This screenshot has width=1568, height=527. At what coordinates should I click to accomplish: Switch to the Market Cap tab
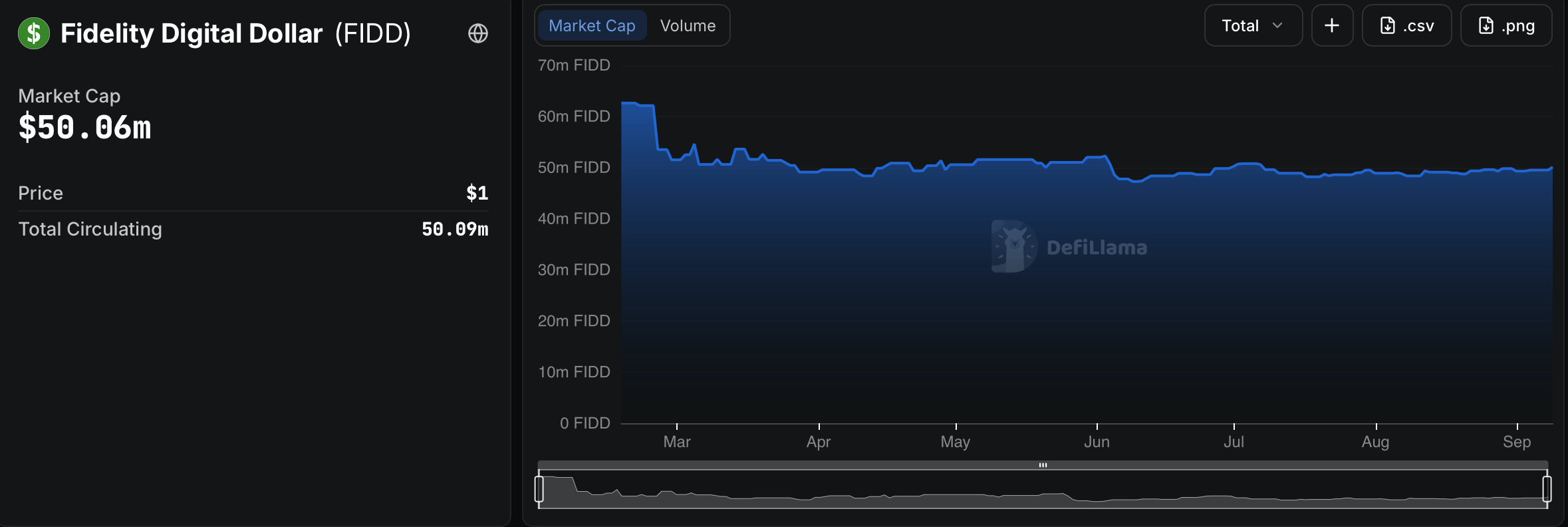(592, 26)
